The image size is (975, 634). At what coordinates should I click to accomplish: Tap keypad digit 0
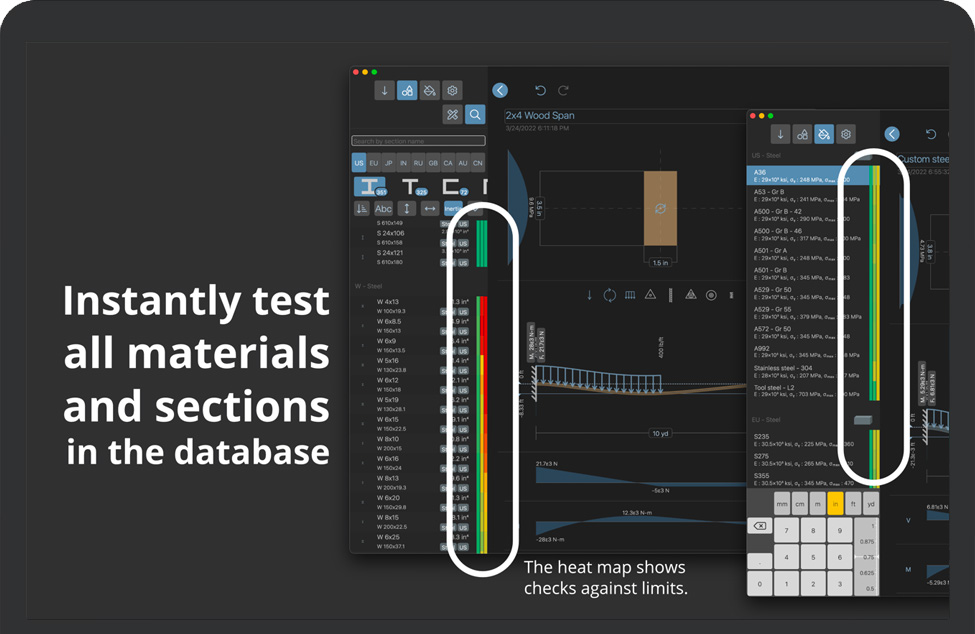click(760, 584)
